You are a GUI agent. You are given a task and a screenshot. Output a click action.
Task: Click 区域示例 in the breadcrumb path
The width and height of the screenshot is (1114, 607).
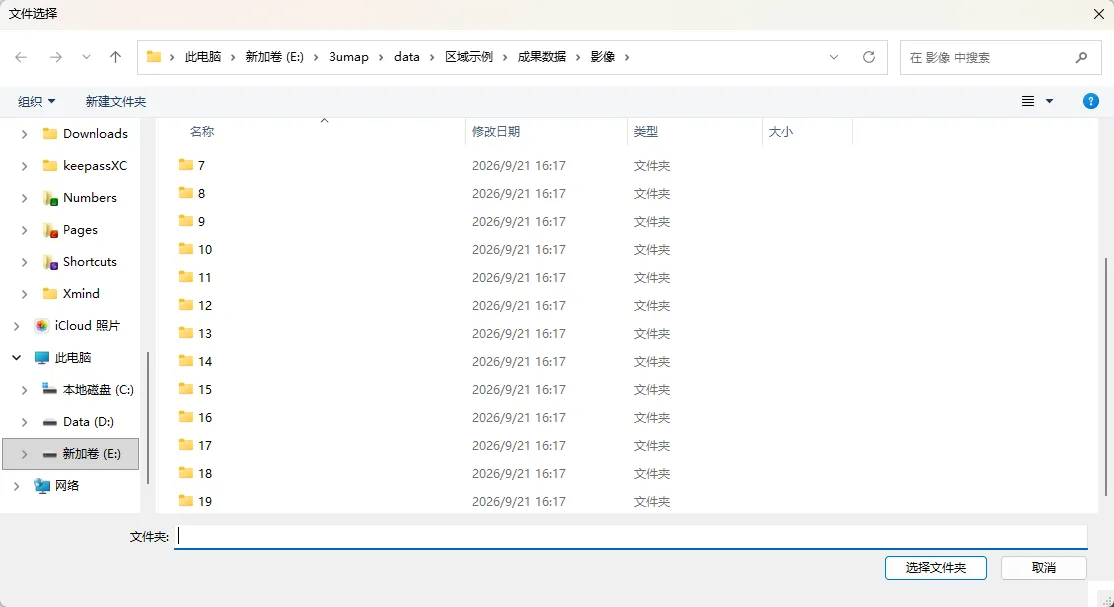click(469, 57)
